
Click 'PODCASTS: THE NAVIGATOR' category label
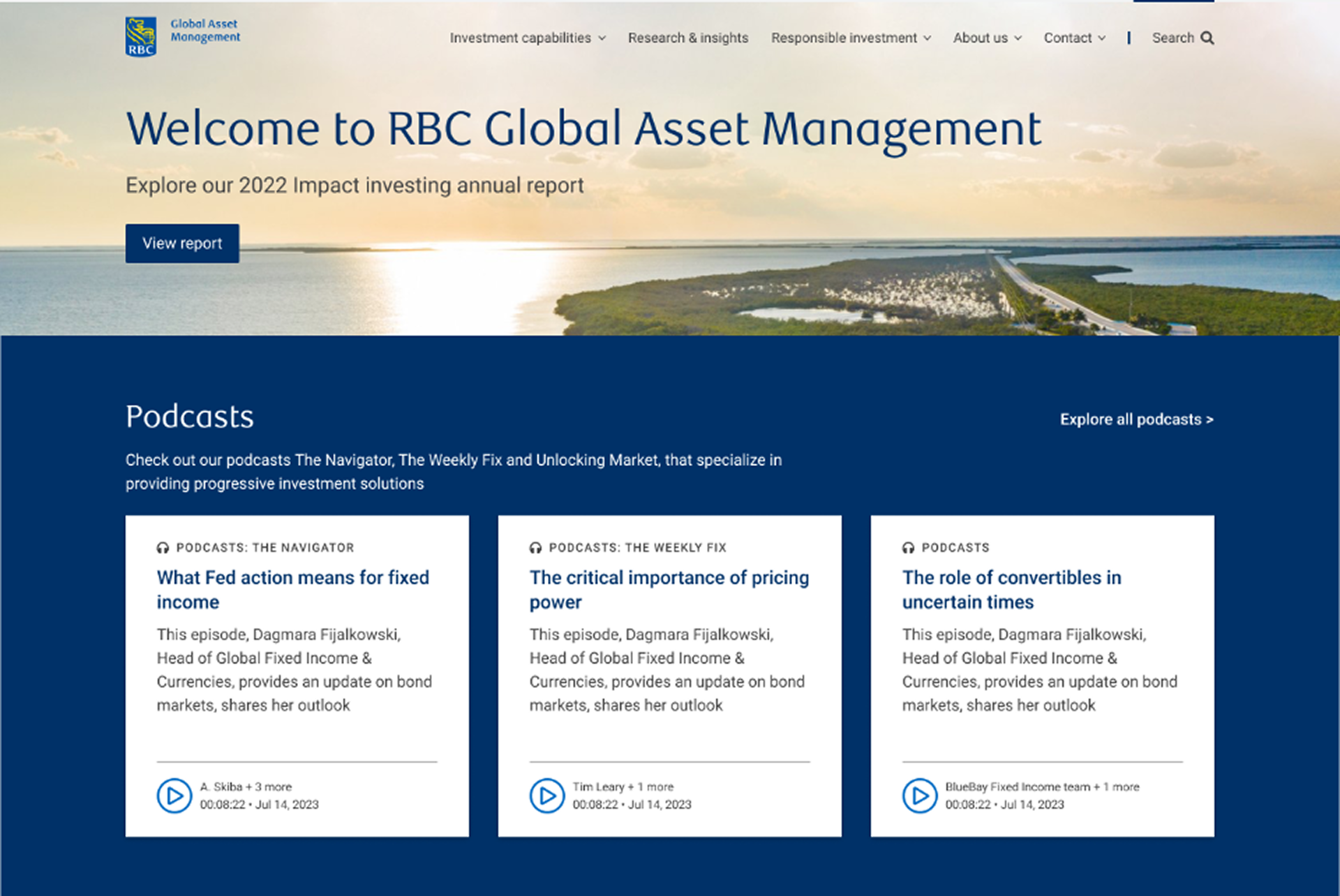tap(265, 548)
